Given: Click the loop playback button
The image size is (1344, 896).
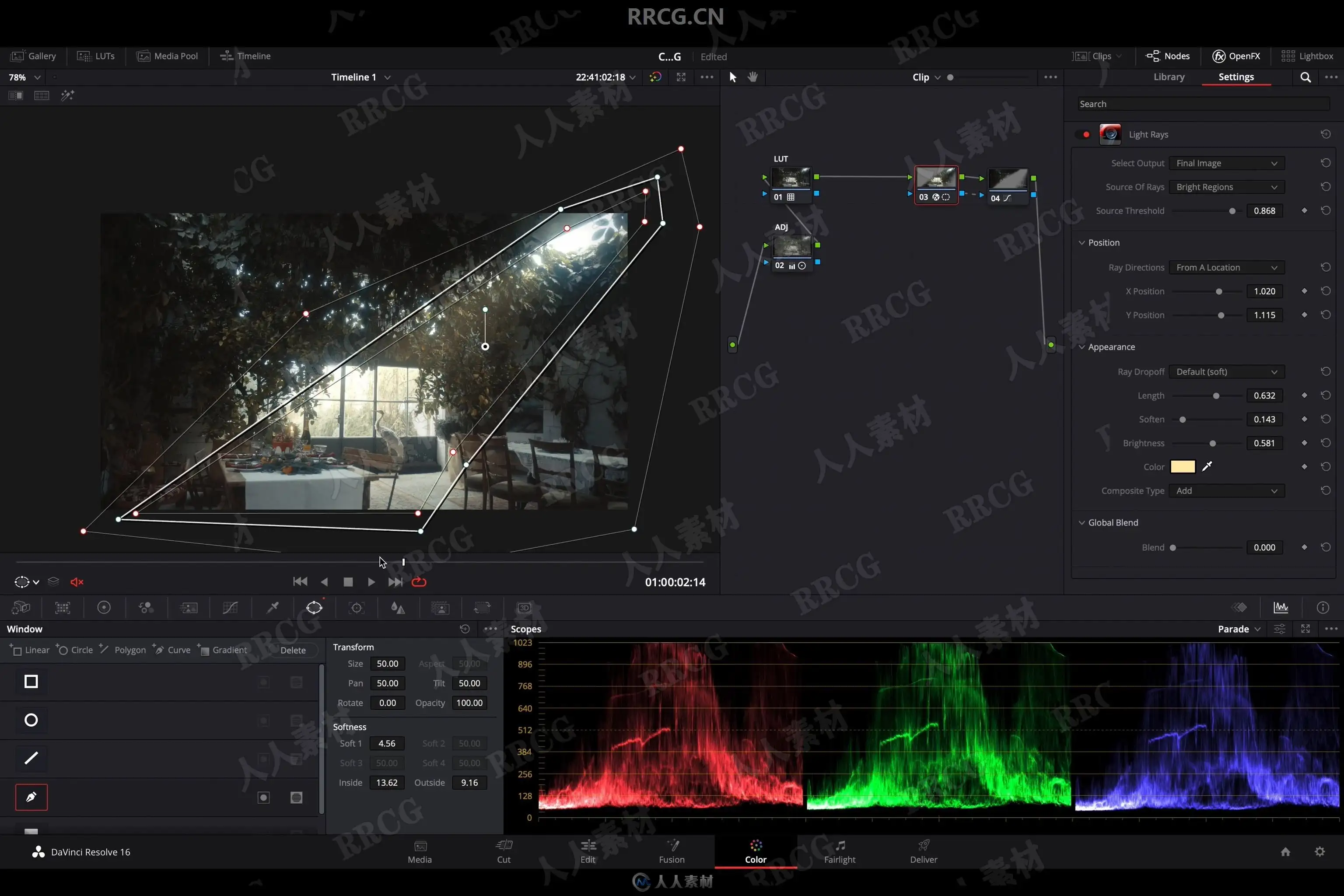Looking at the screenshot, I should coord(419,582).
